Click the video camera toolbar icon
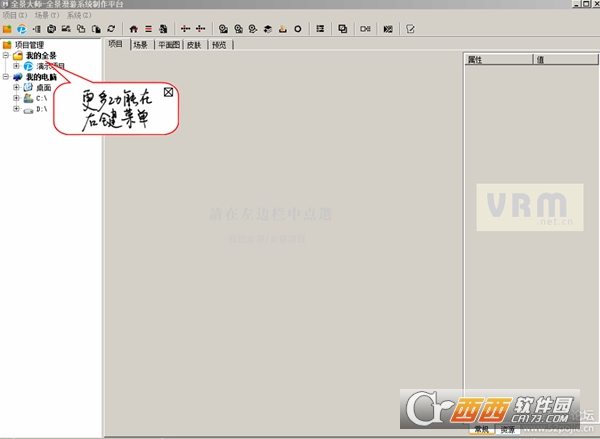This screenshot has width=600, height=439. [x=365, y=29]
